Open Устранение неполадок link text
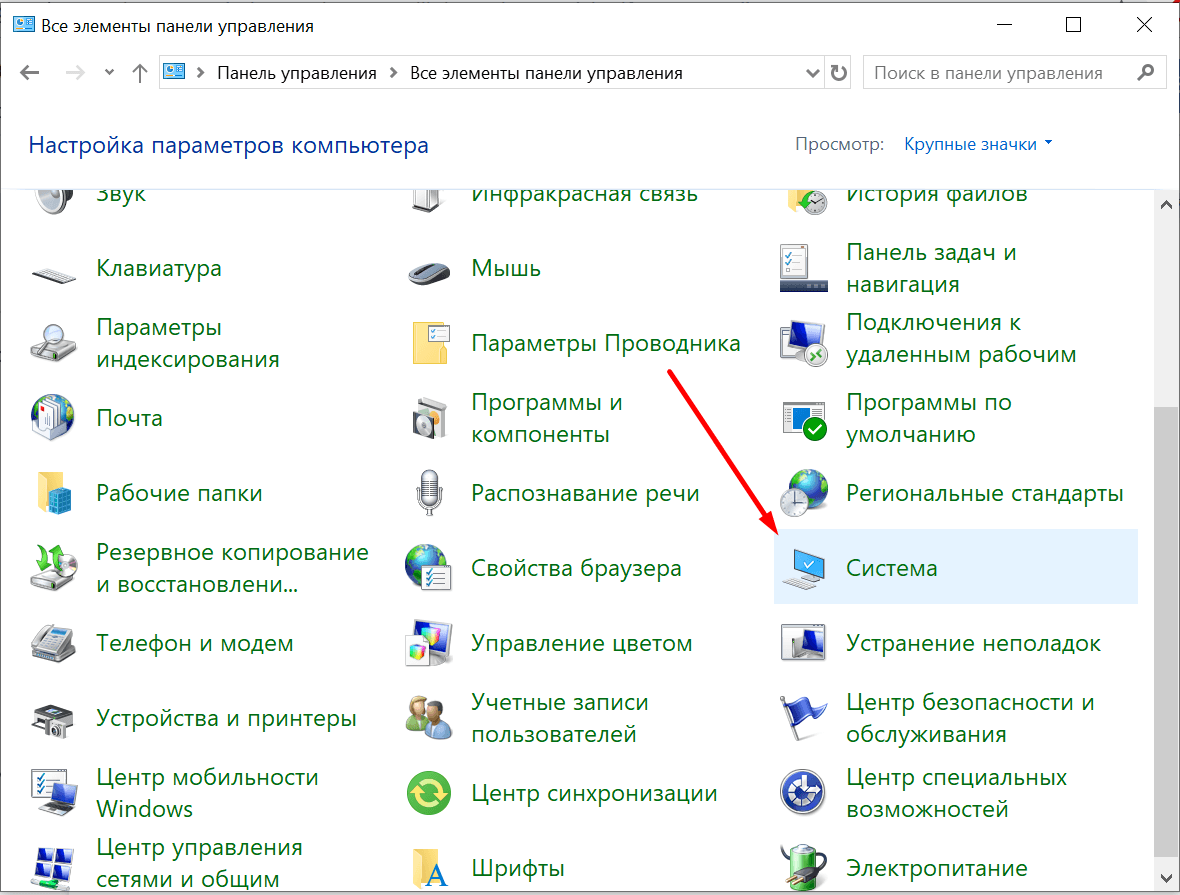This screenshot has height=895, width=1180. (x=973, y=644)
